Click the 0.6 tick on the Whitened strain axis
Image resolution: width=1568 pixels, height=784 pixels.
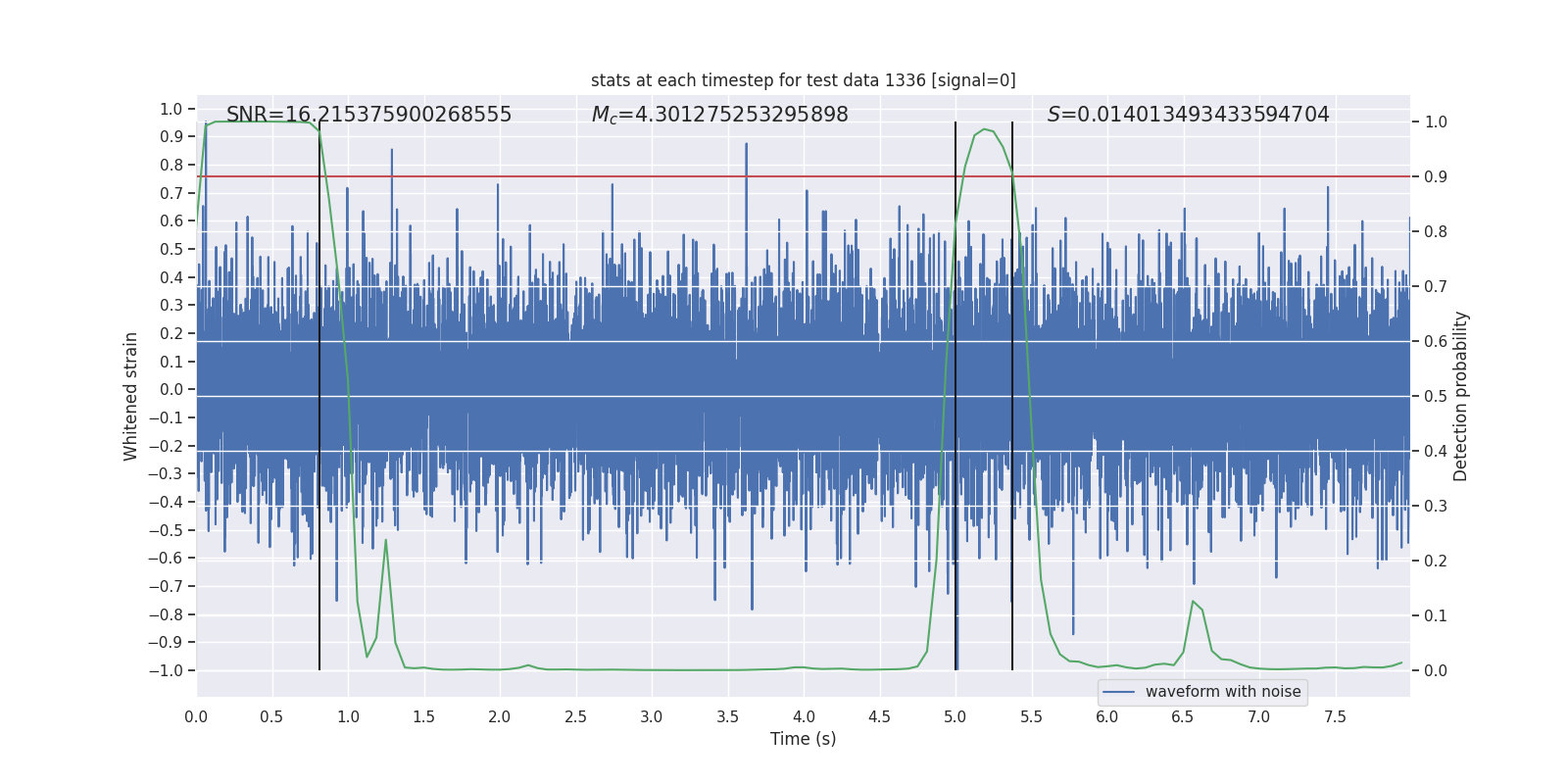point(171,221)
